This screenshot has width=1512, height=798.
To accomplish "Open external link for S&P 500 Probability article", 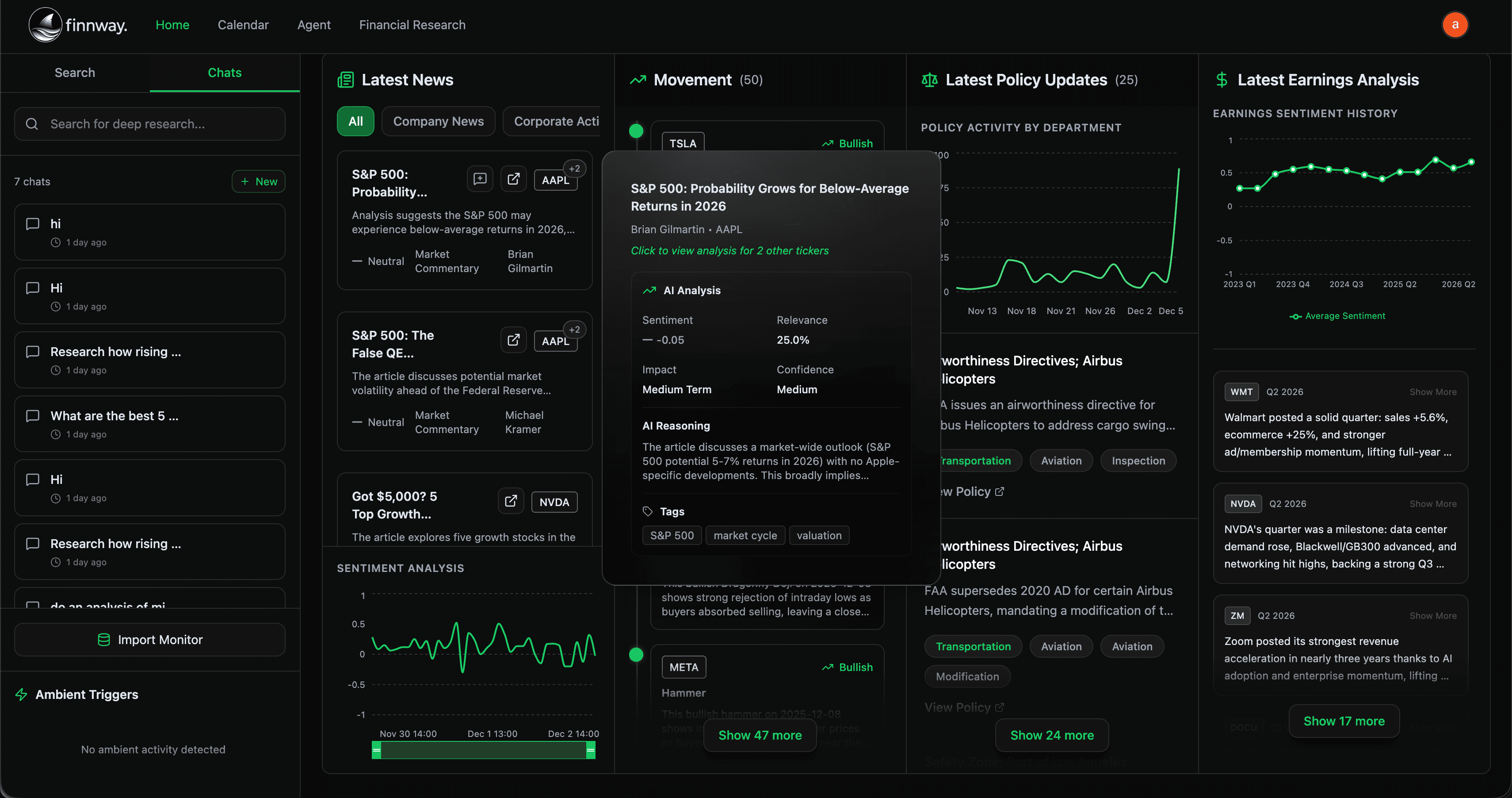I will 513,179.
